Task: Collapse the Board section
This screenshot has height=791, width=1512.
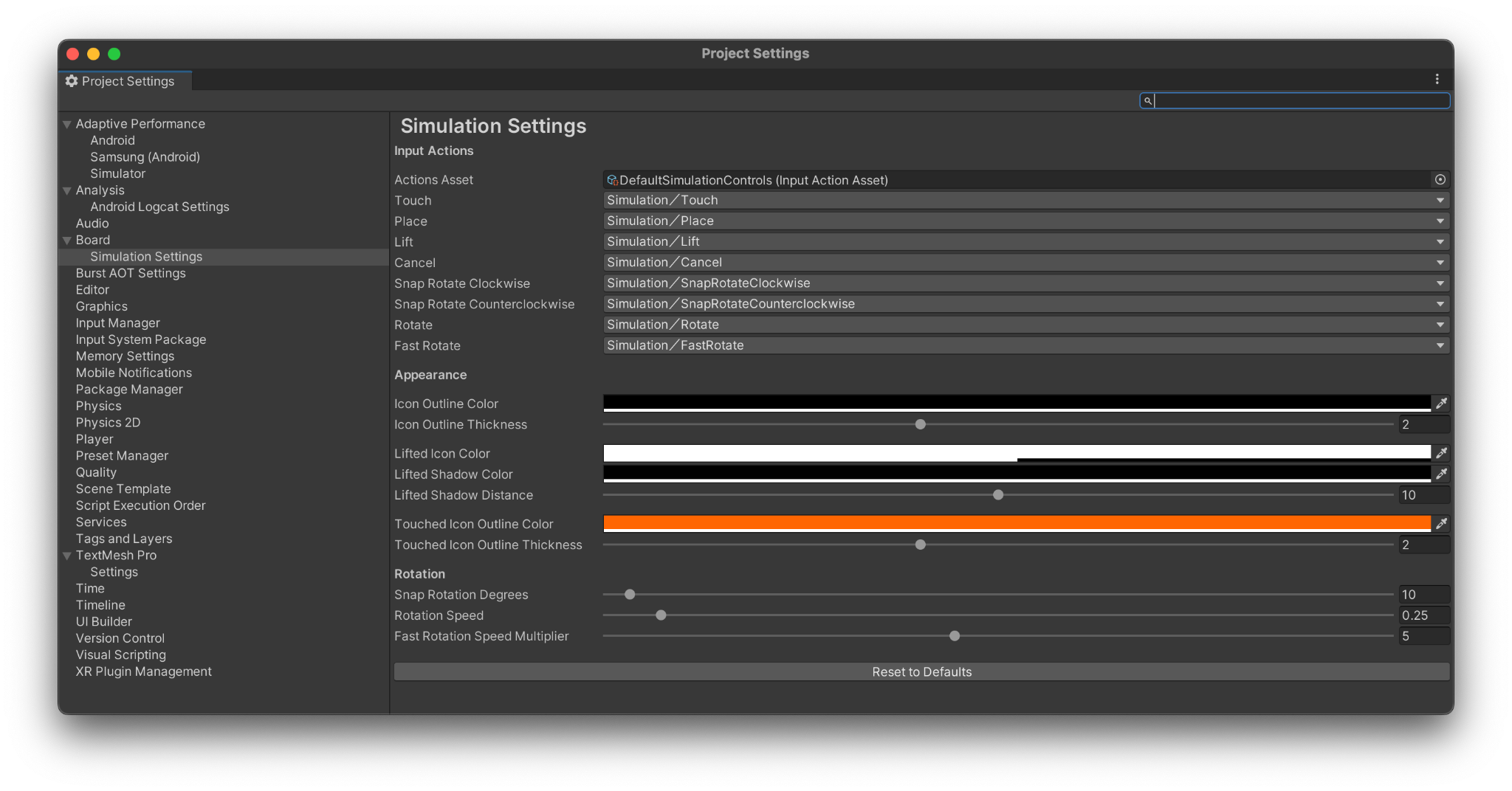Action: (66, 240)
